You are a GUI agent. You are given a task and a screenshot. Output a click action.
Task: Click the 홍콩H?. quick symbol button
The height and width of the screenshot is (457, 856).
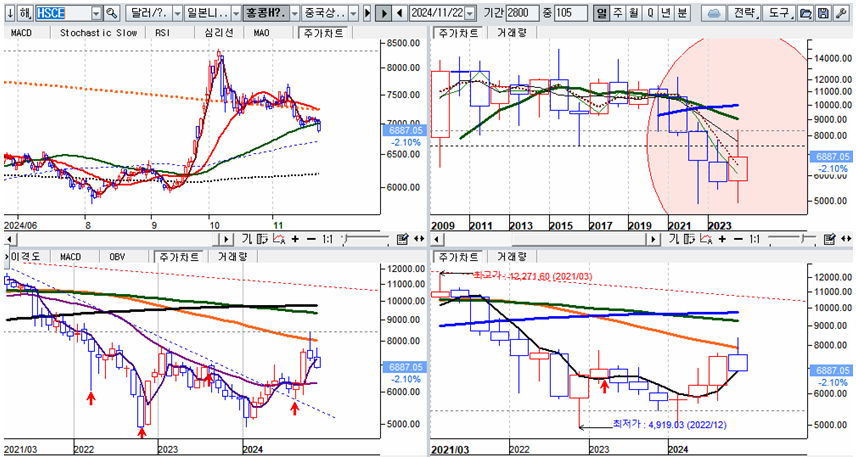pyautogui.click(x=266, y=13)
